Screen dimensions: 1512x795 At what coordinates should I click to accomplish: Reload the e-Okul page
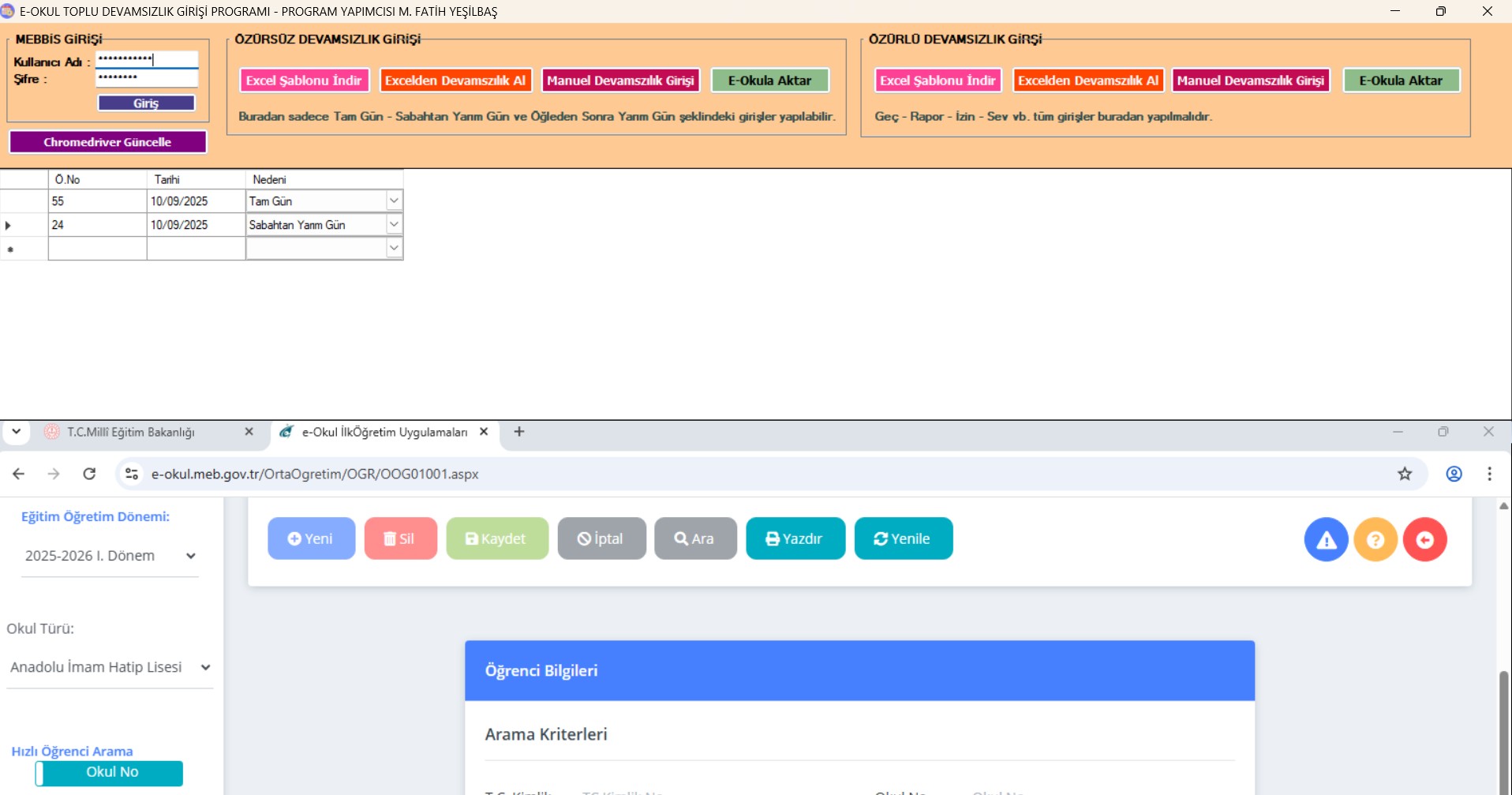point(89,474)
